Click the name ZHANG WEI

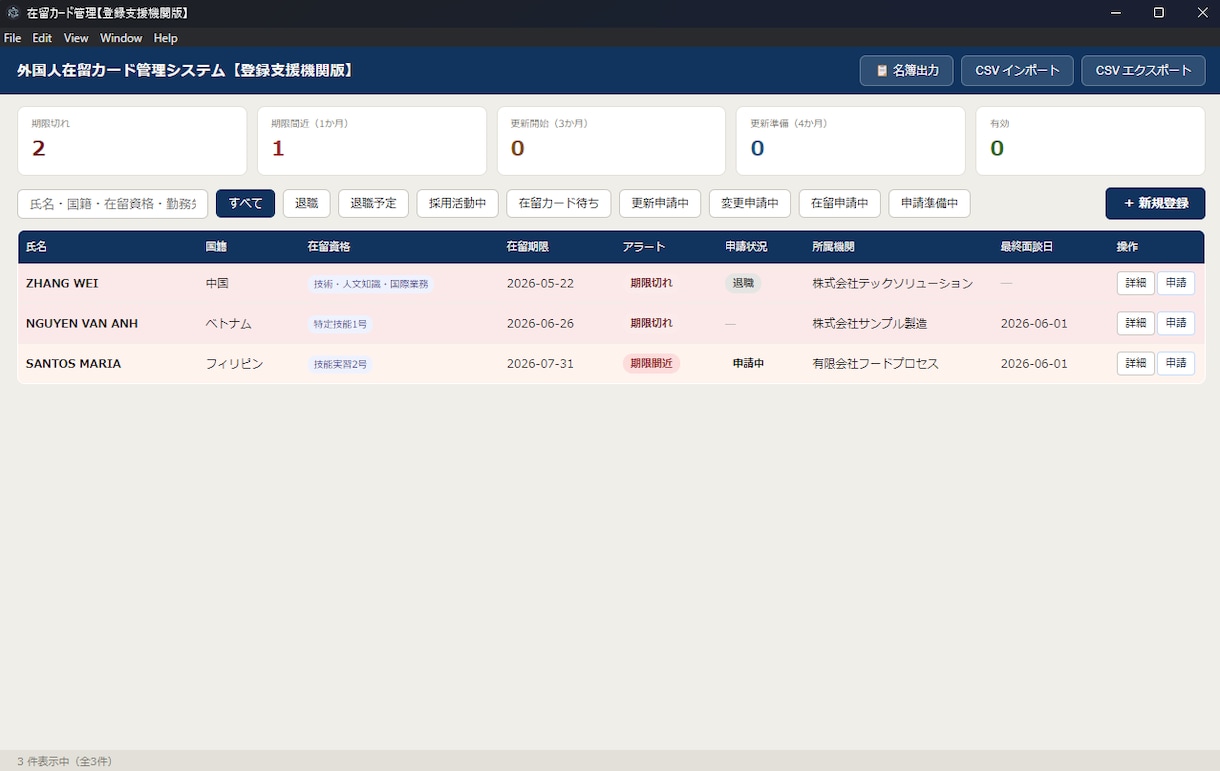(62, 283)
